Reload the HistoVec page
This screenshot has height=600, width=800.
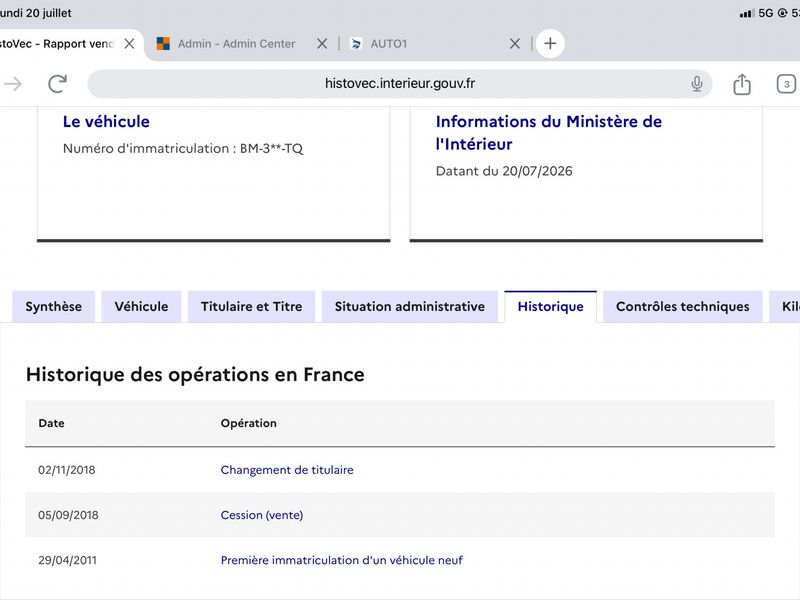click(58, 84)
